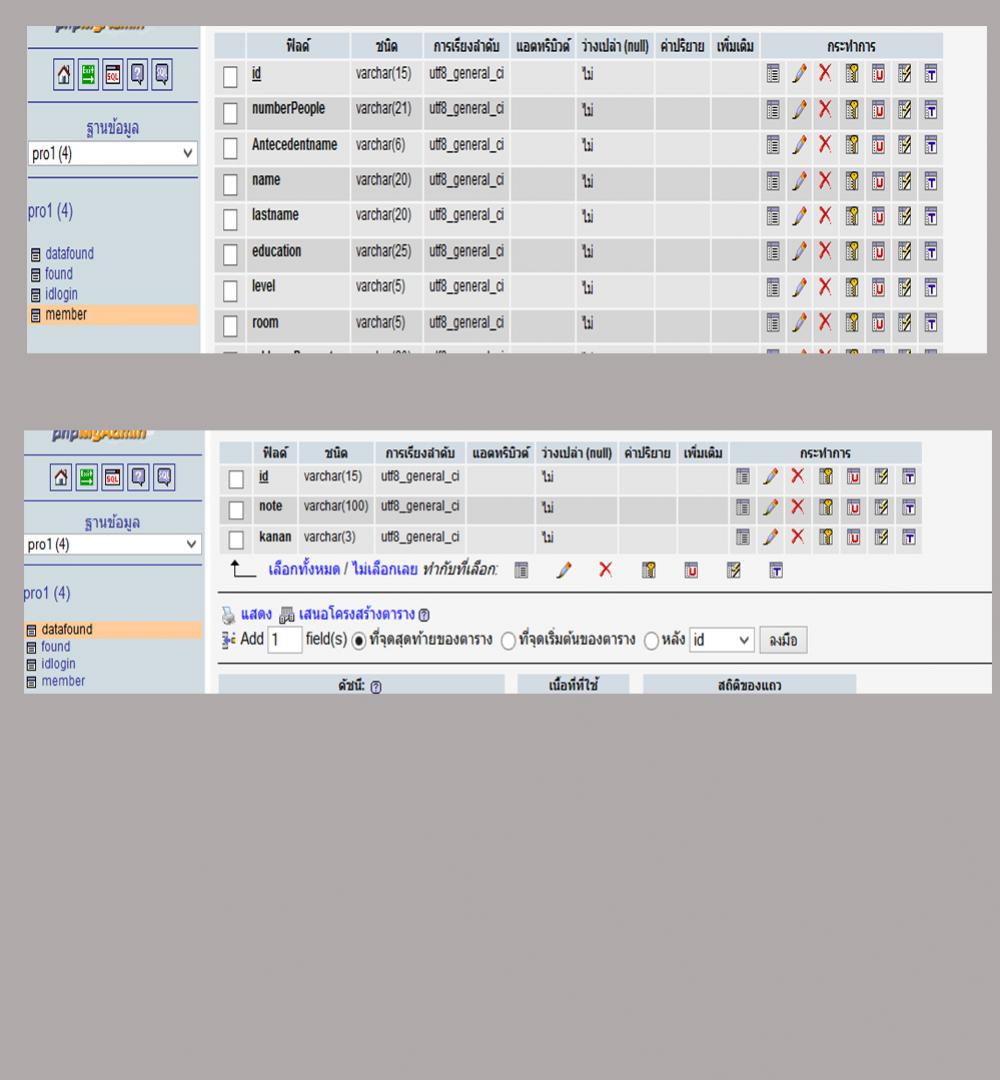The width and height of the screenshot is (1000, 1080).
Task: Tick the checkbox for room field
Action: click(x=230, y=326)
